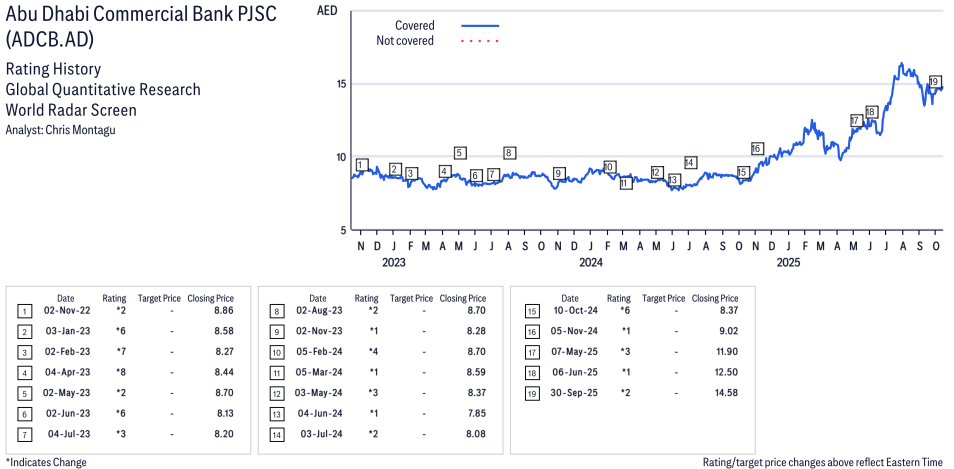Select chart marker 5 above the price line
This screenshot has width=954, height=469.
pyautogui.click(x=460, y=153)
